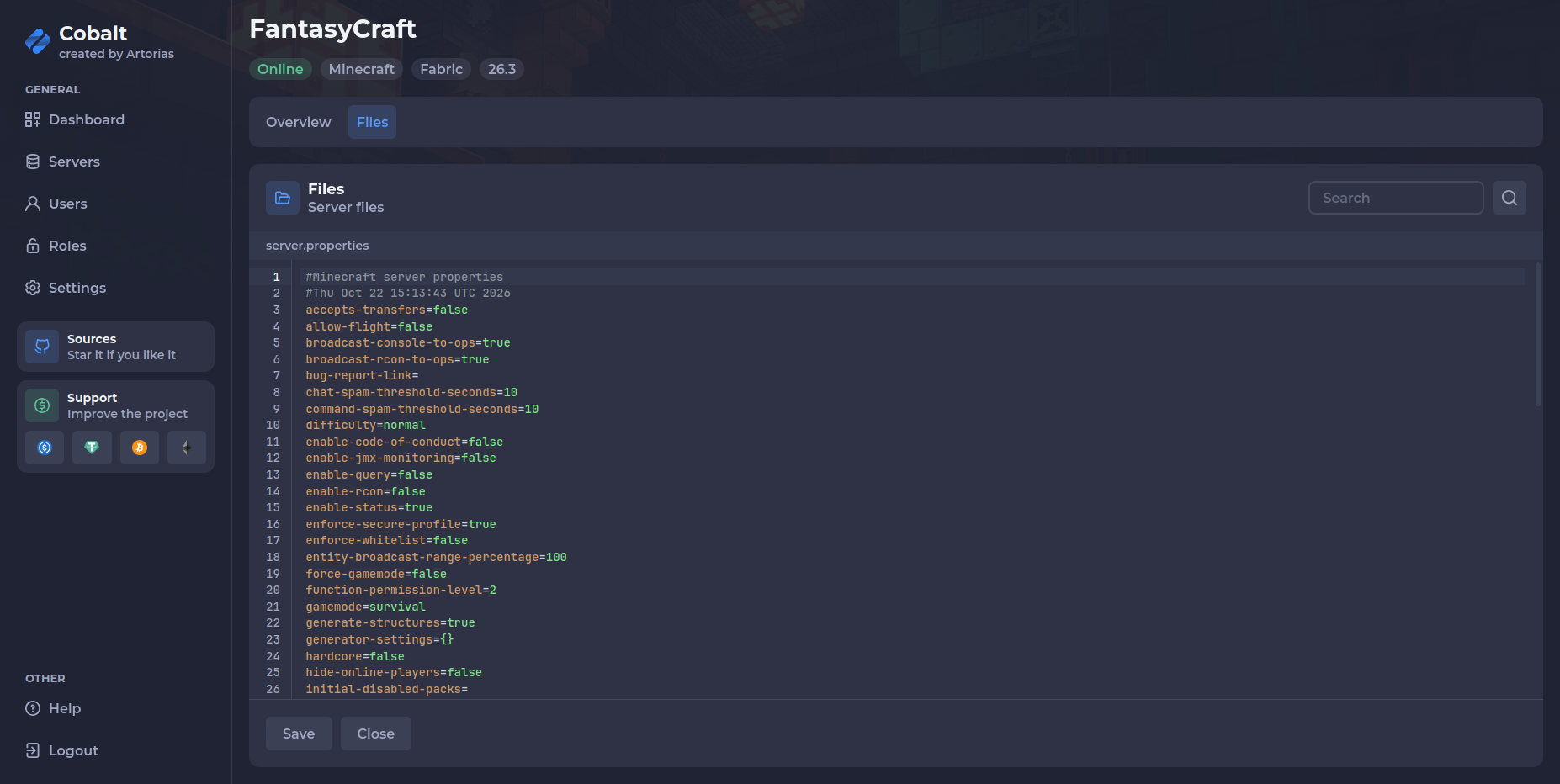The width and height of the screenshot is (1560, 784).
Task: Click the generate-structures=true line
Action: (x=390, y=623)
